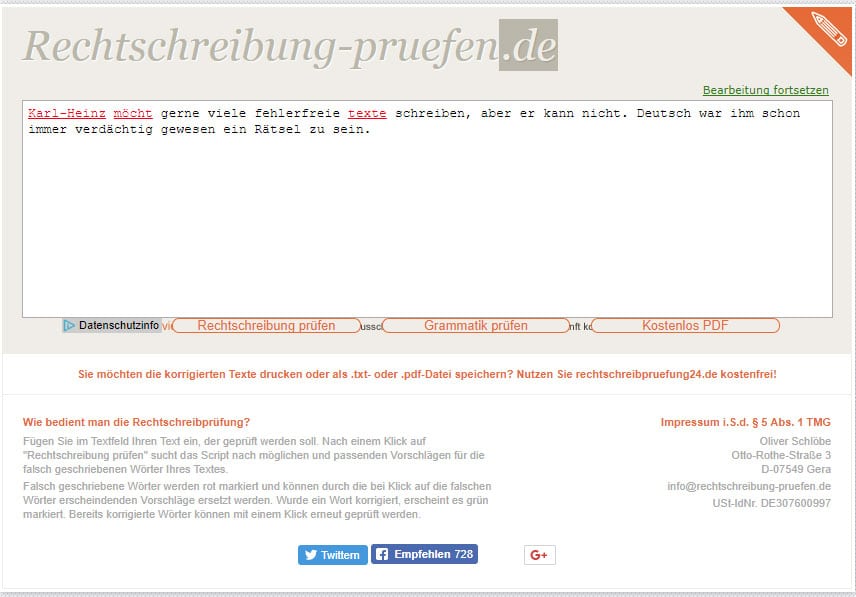856x597 pixels.
Task: Click the Datenschutzinfo label
Action: tap(118, 325)
